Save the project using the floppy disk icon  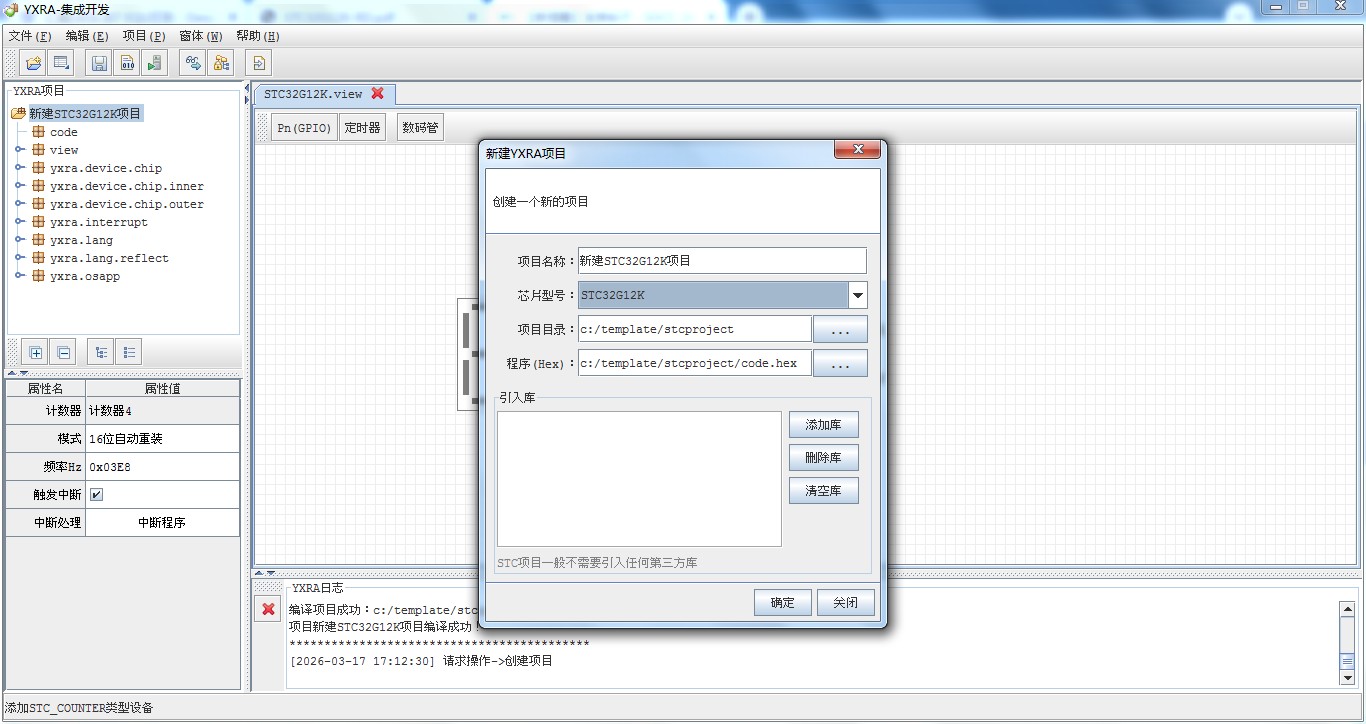[x=97, y=62]
